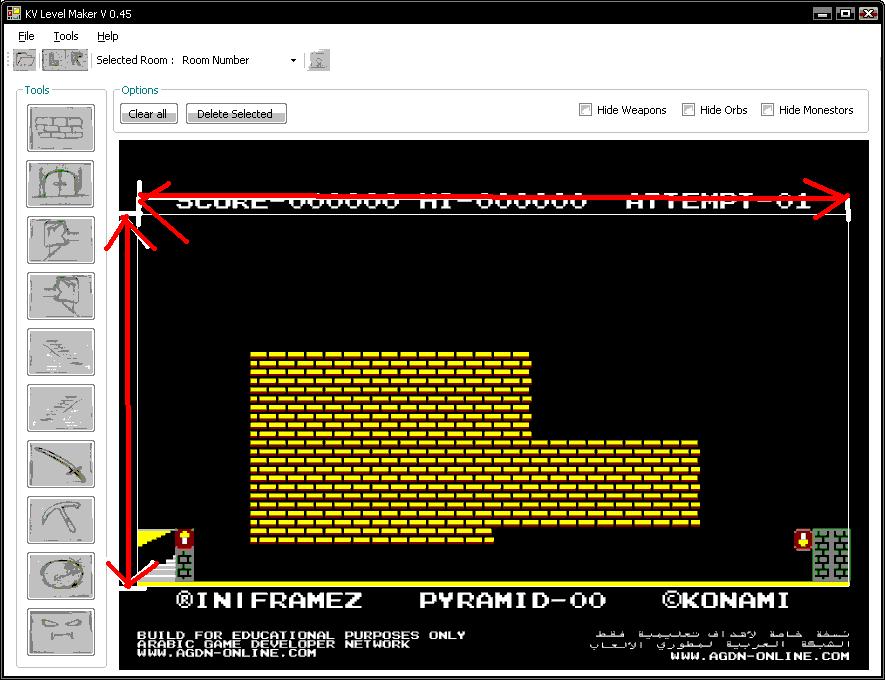Click the toolbar icon right of Room dropdown

pyautogui.click(x=319, y=60)
